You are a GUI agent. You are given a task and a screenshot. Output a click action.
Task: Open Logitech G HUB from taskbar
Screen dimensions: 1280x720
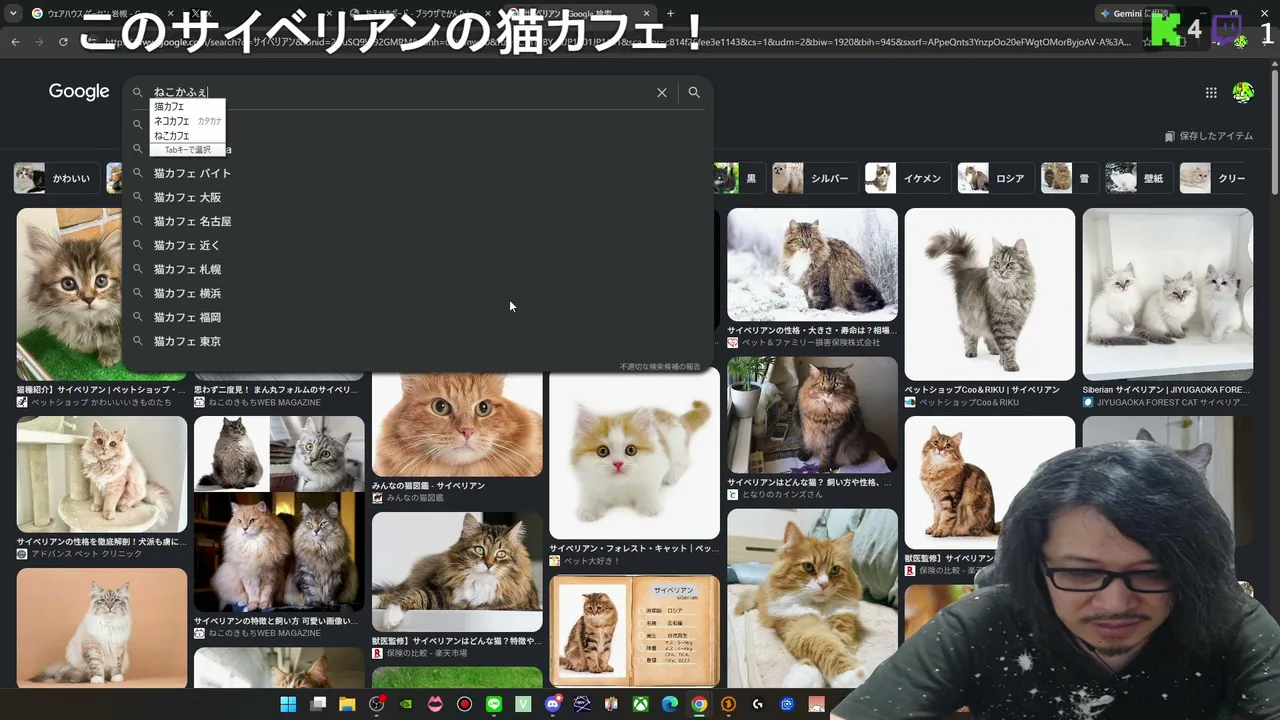(x=758, y=704)
